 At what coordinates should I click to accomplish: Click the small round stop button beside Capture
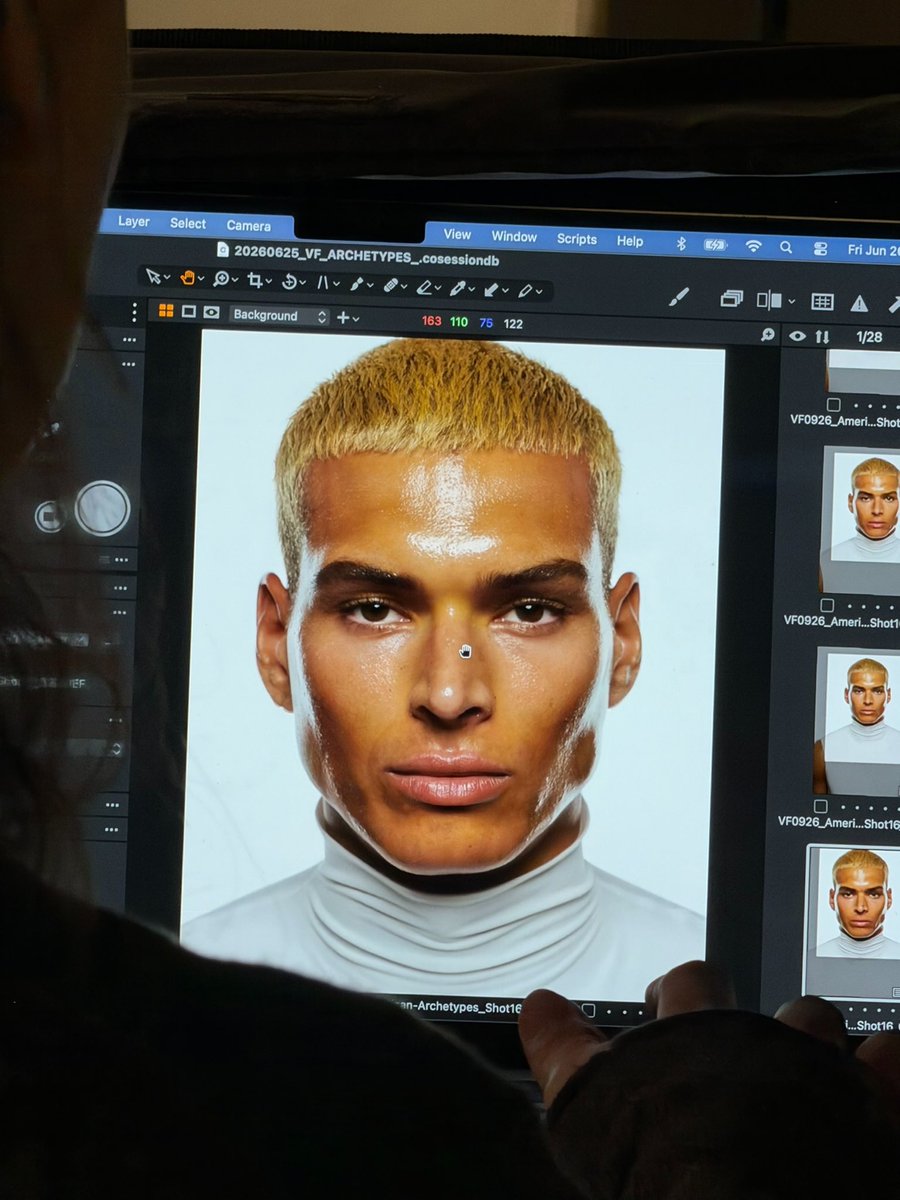coord(50,516)
